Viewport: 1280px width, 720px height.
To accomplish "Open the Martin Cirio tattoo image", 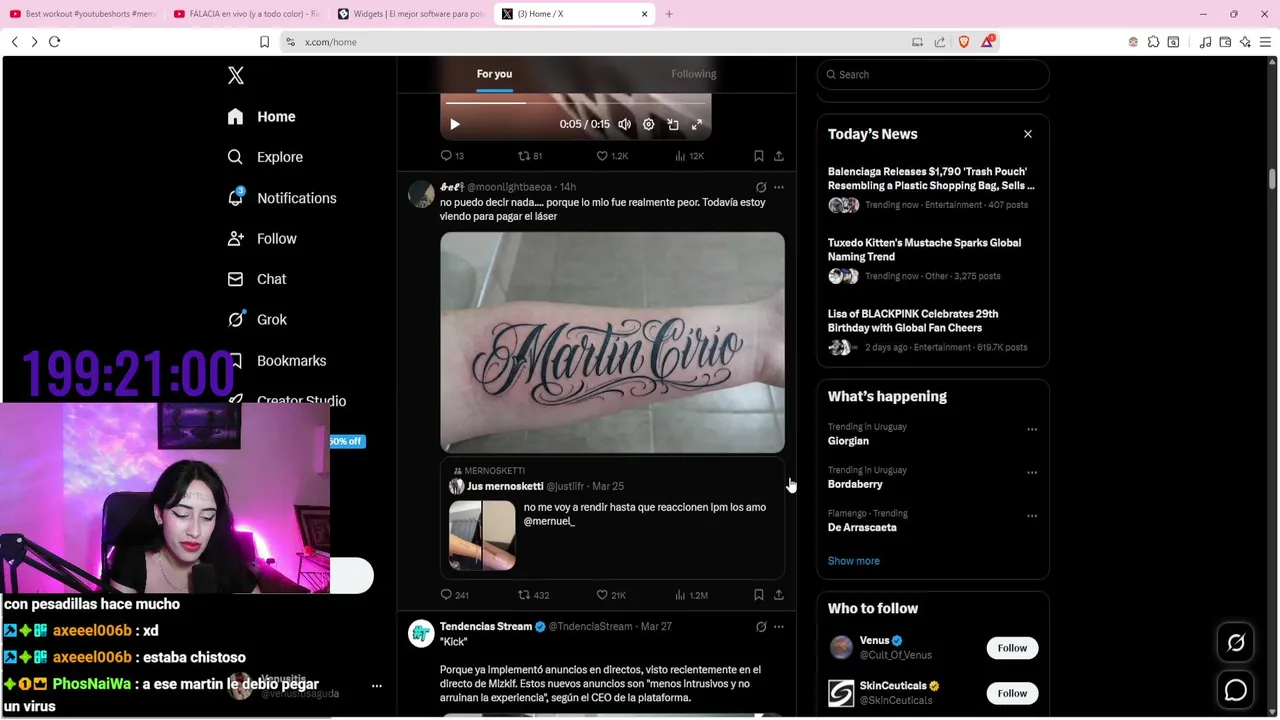I will [x=612, y=343].
